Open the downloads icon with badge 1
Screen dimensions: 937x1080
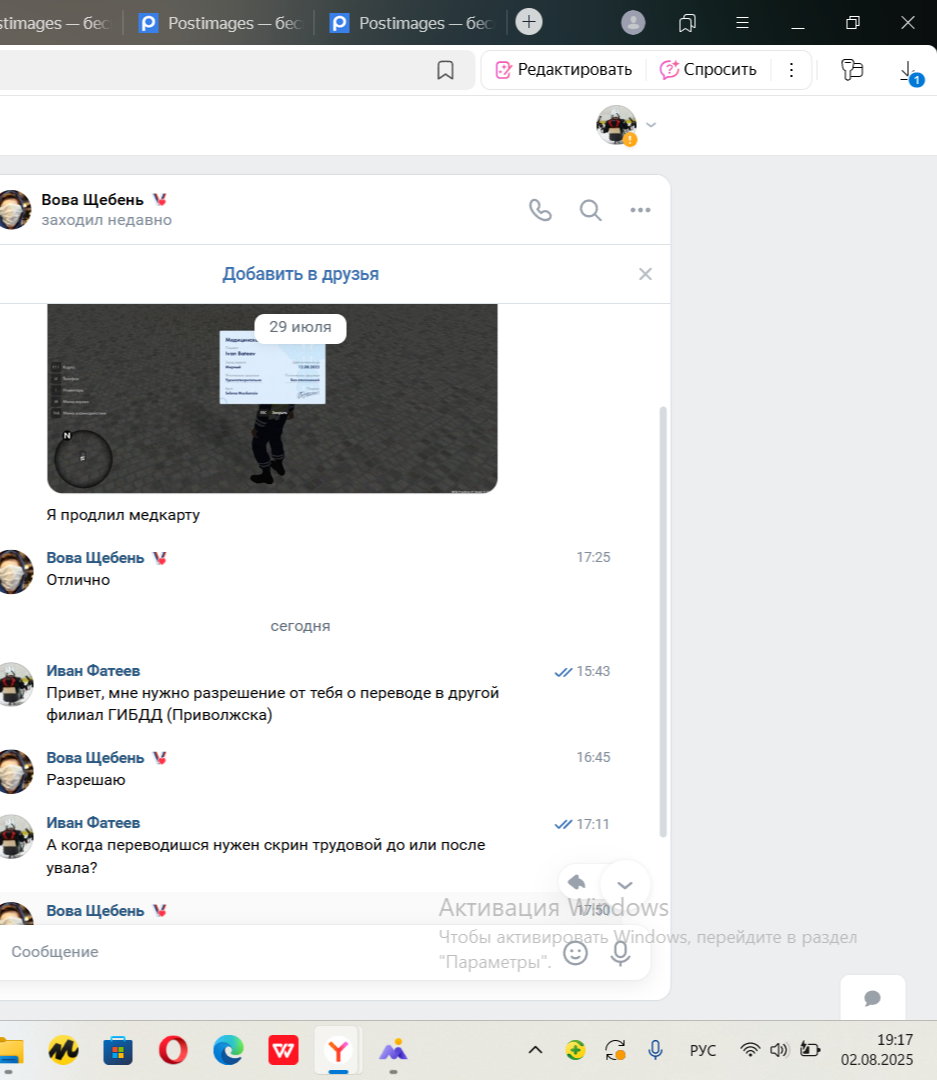[909, 72]
